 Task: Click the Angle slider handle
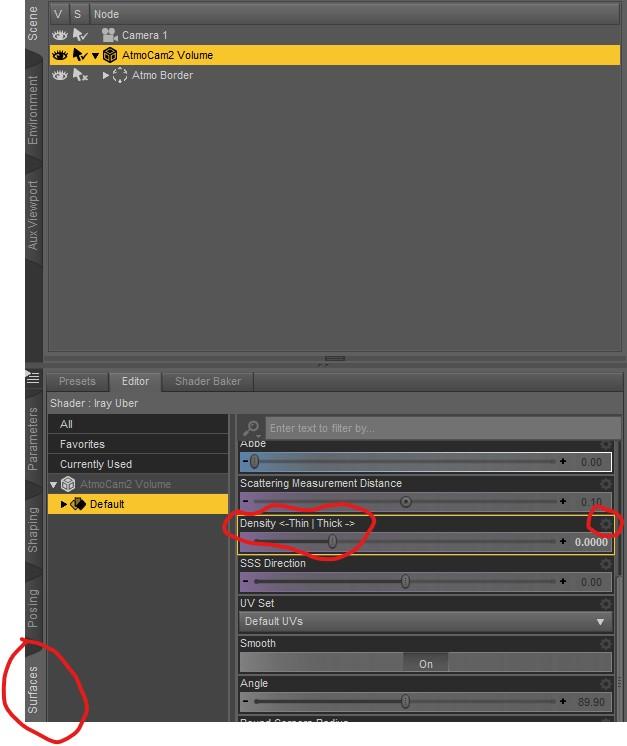[x=405, y=701]
